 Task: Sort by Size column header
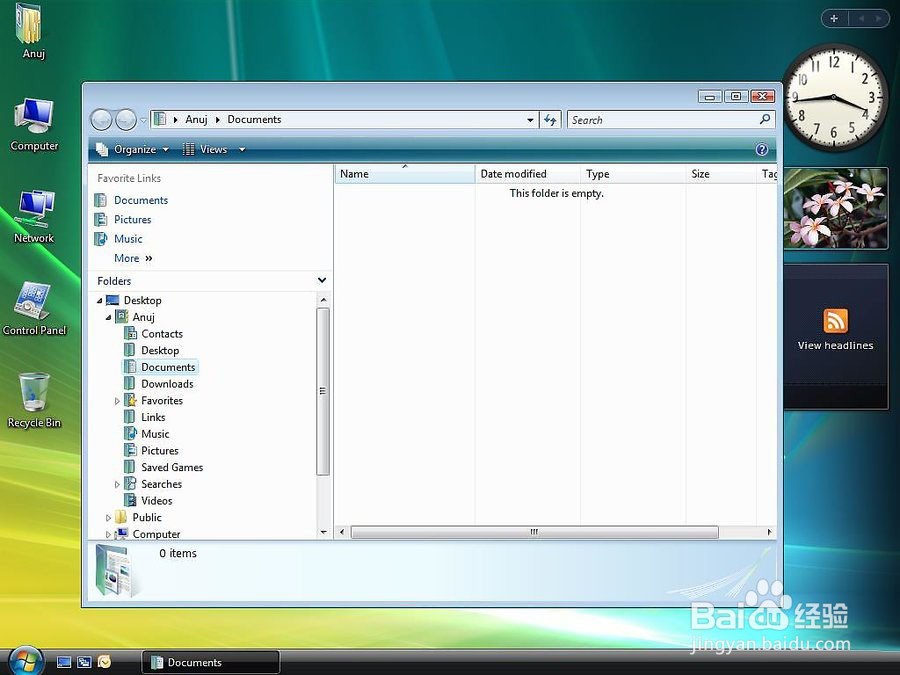click(x=721, y=174)
